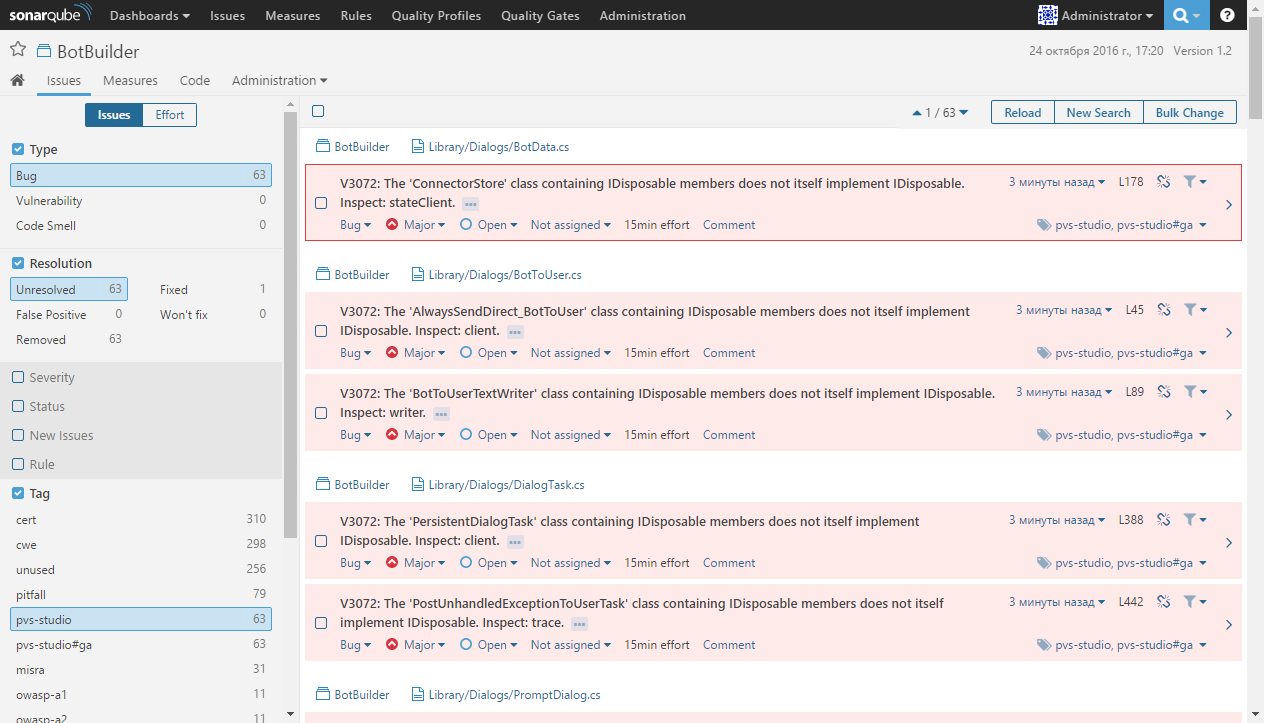
Task: Click the right chevron to open issue details
Action: [x=1228, y=202]
